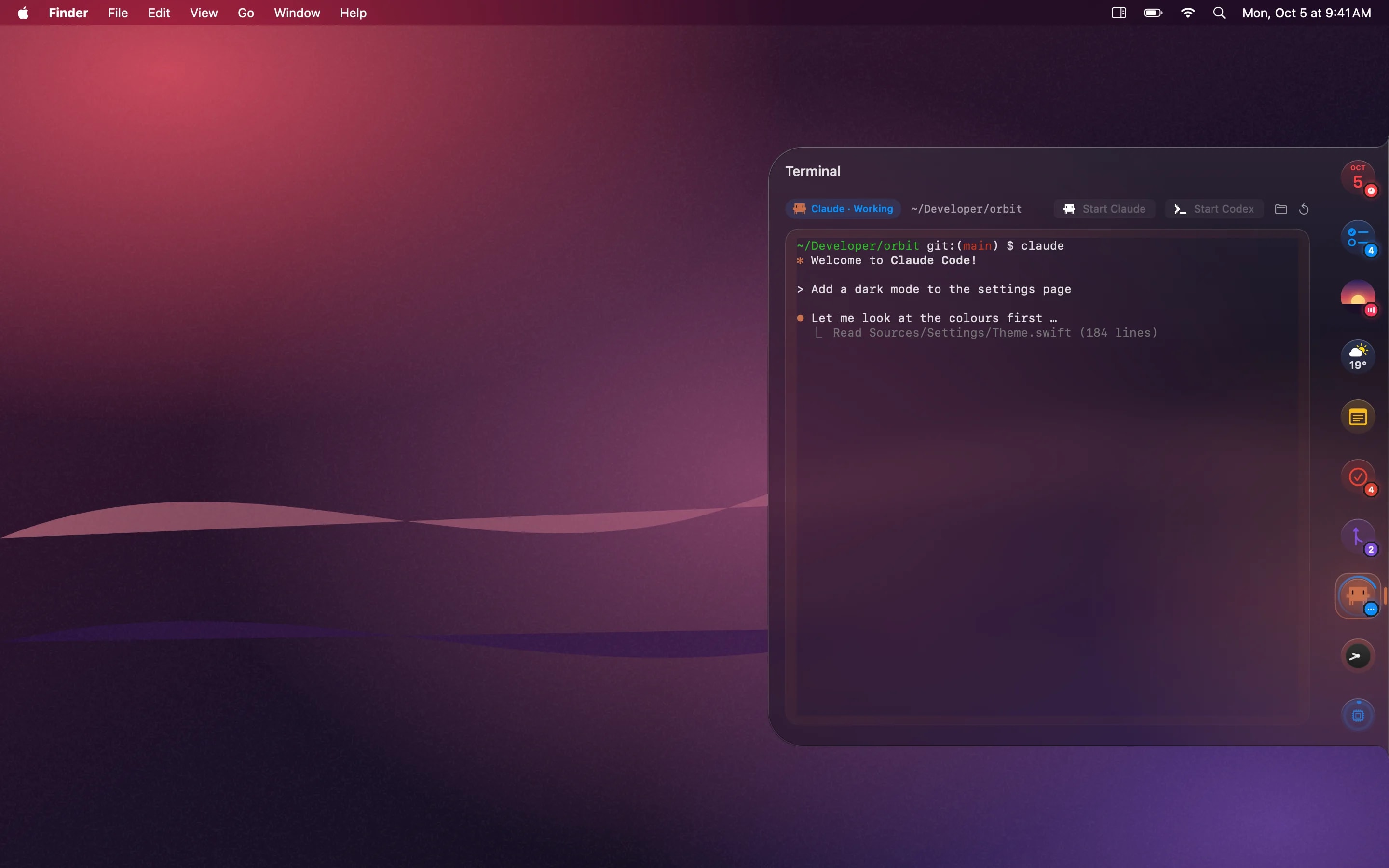Click the git:(main) prompt line

pyautogui.click(x=930, y=246)
